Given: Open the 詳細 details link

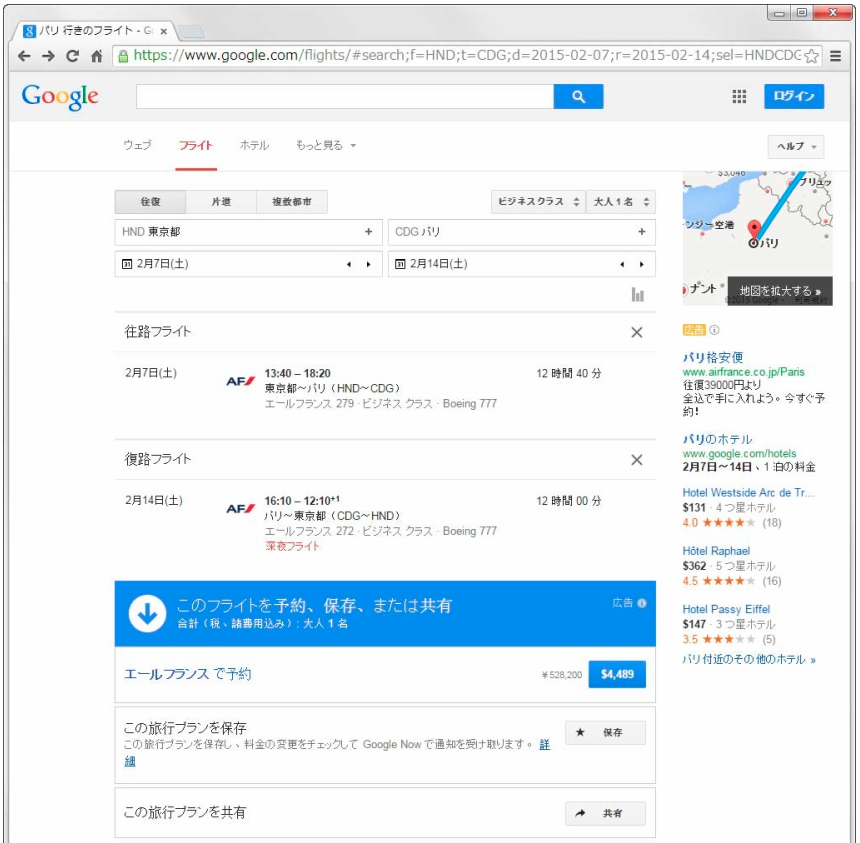Looking at the screenshot, I should (x=545, y=745).
